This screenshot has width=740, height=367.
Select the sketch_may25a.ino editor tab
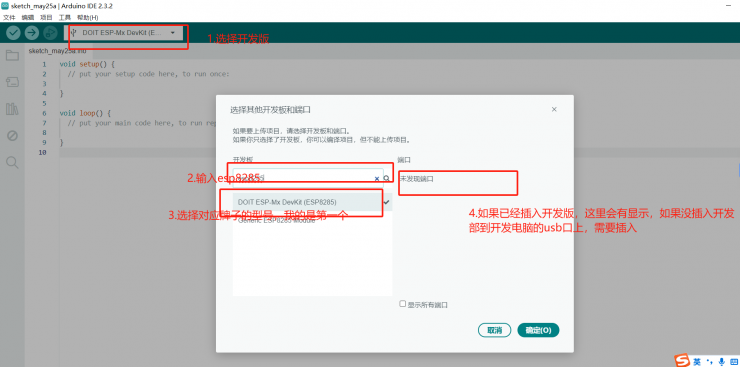point(57,50)
